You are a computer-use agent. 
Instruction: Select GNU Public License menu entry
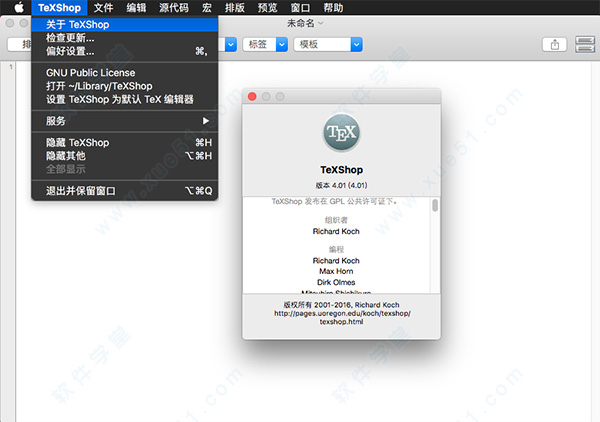pyautogui.click(x=125, y=73)
